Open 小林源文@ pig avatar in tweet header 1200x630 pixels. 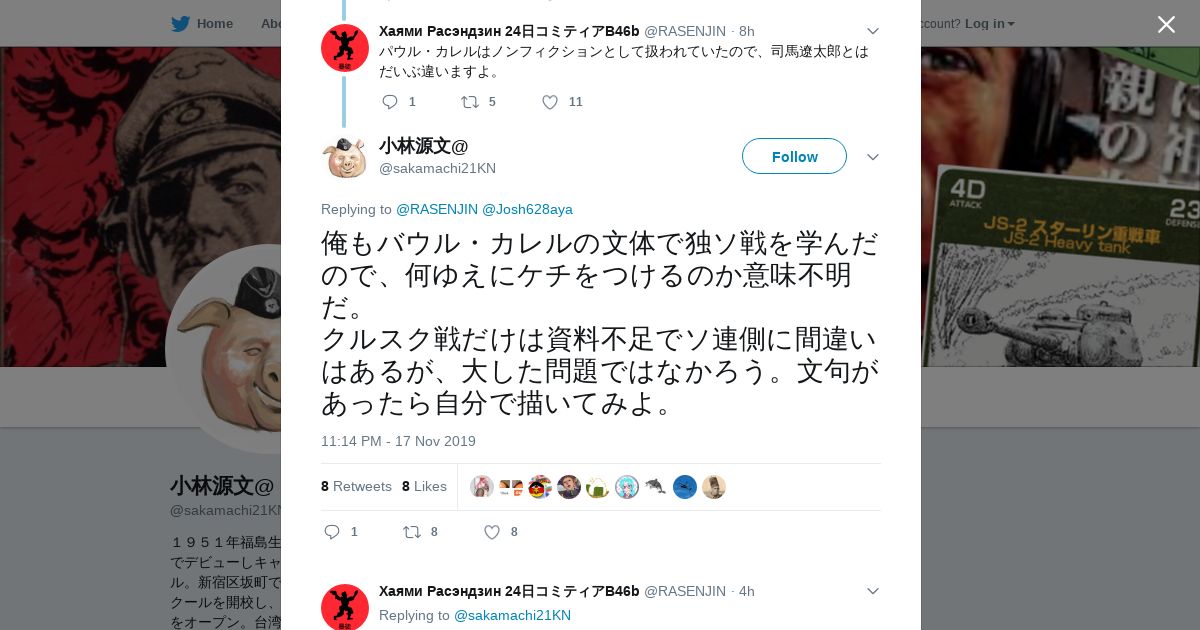click(345, 157)
